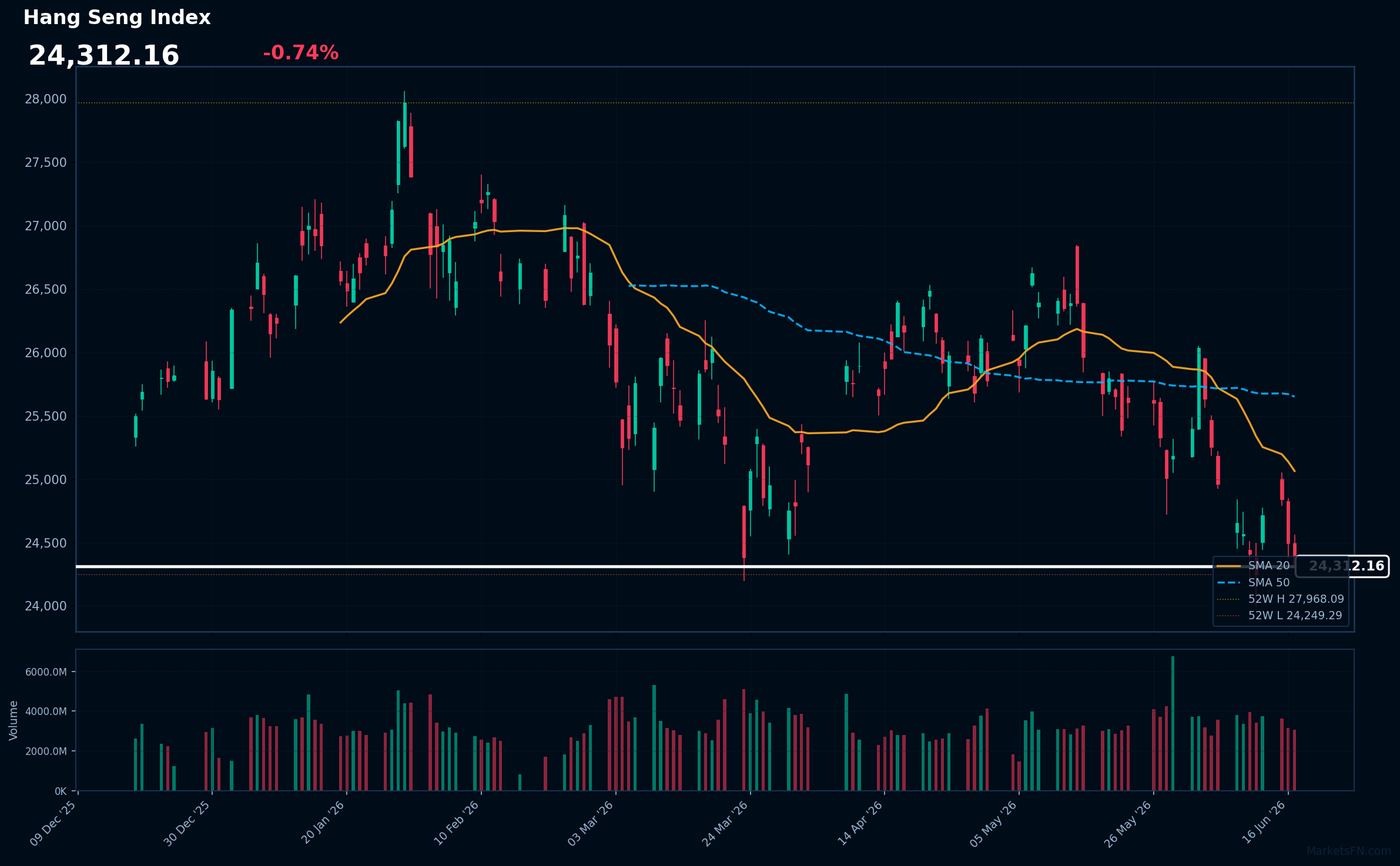Click the 0K volume axis label
The image size is (1400, 866).
tap(61, 791)
